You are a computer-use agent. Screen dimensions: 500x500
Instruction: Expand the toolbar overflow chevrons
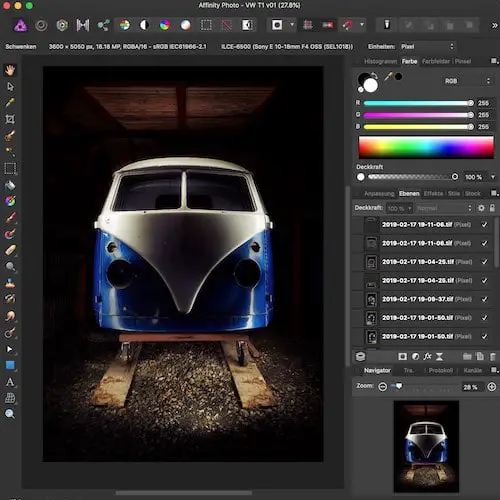(x=495, y=25)
